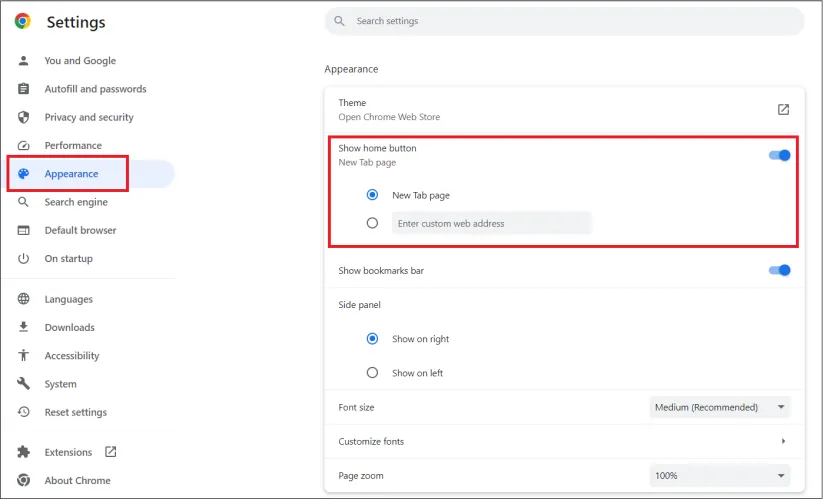The width and height of the screenshot is (823, 500).
Task: Turn off Show bookmarks bar toggle
Action: (x=779, y=270)
